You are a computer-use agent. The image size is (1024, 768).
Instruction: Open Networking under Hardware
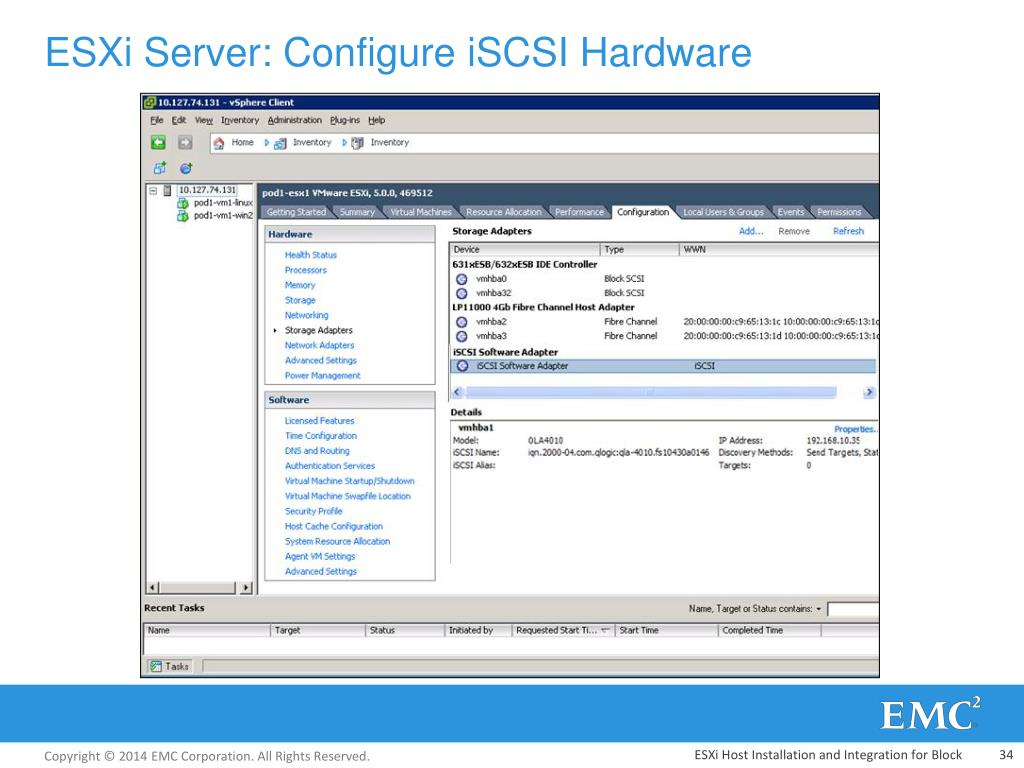point(306,315)
